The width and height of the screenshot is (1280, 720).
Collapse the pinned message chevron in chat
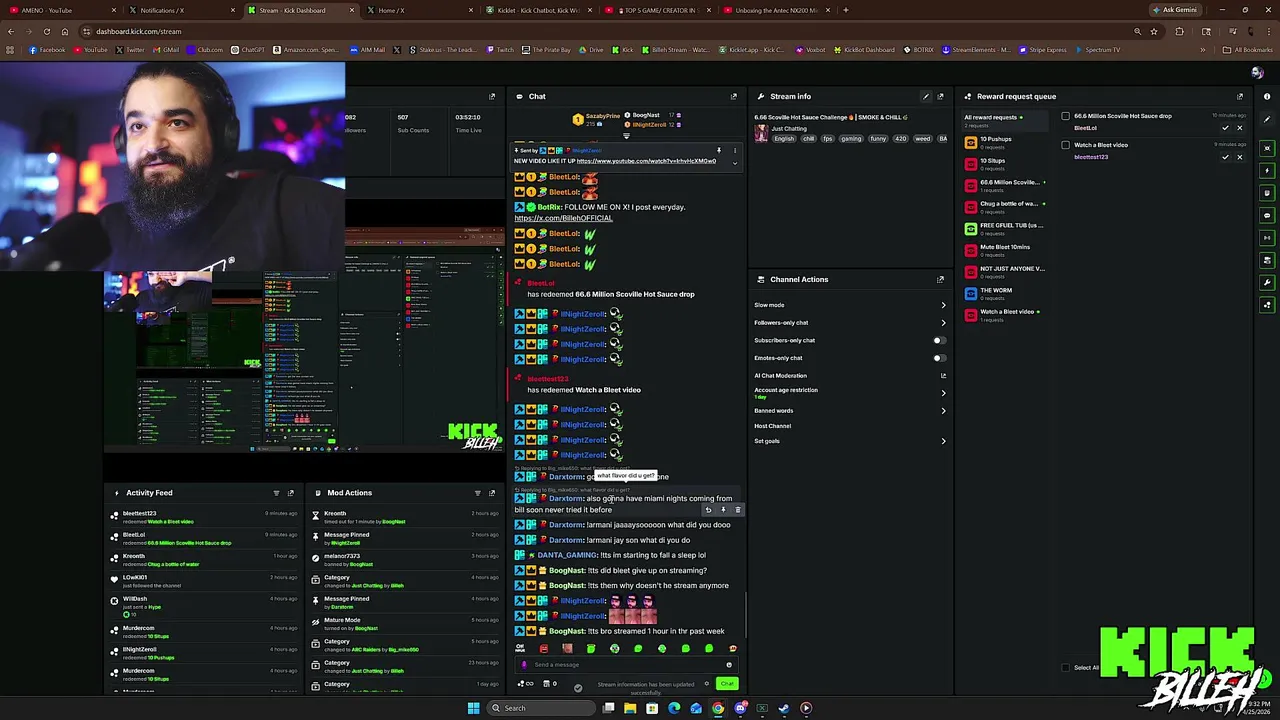pyautogui.click(x=735, y=163)
